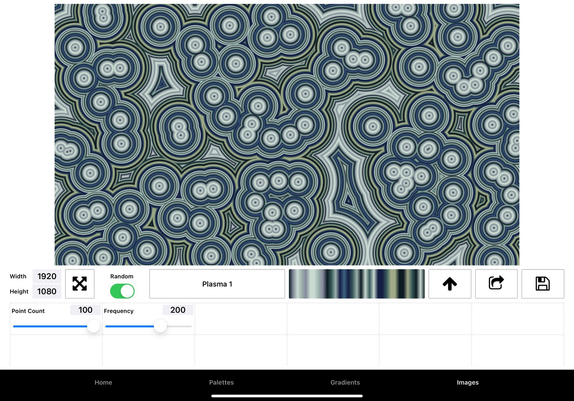The height and width of the screenshot is (401, 574).
Task: Click the Point Count slider handle
Action: [x=93, y=326]
